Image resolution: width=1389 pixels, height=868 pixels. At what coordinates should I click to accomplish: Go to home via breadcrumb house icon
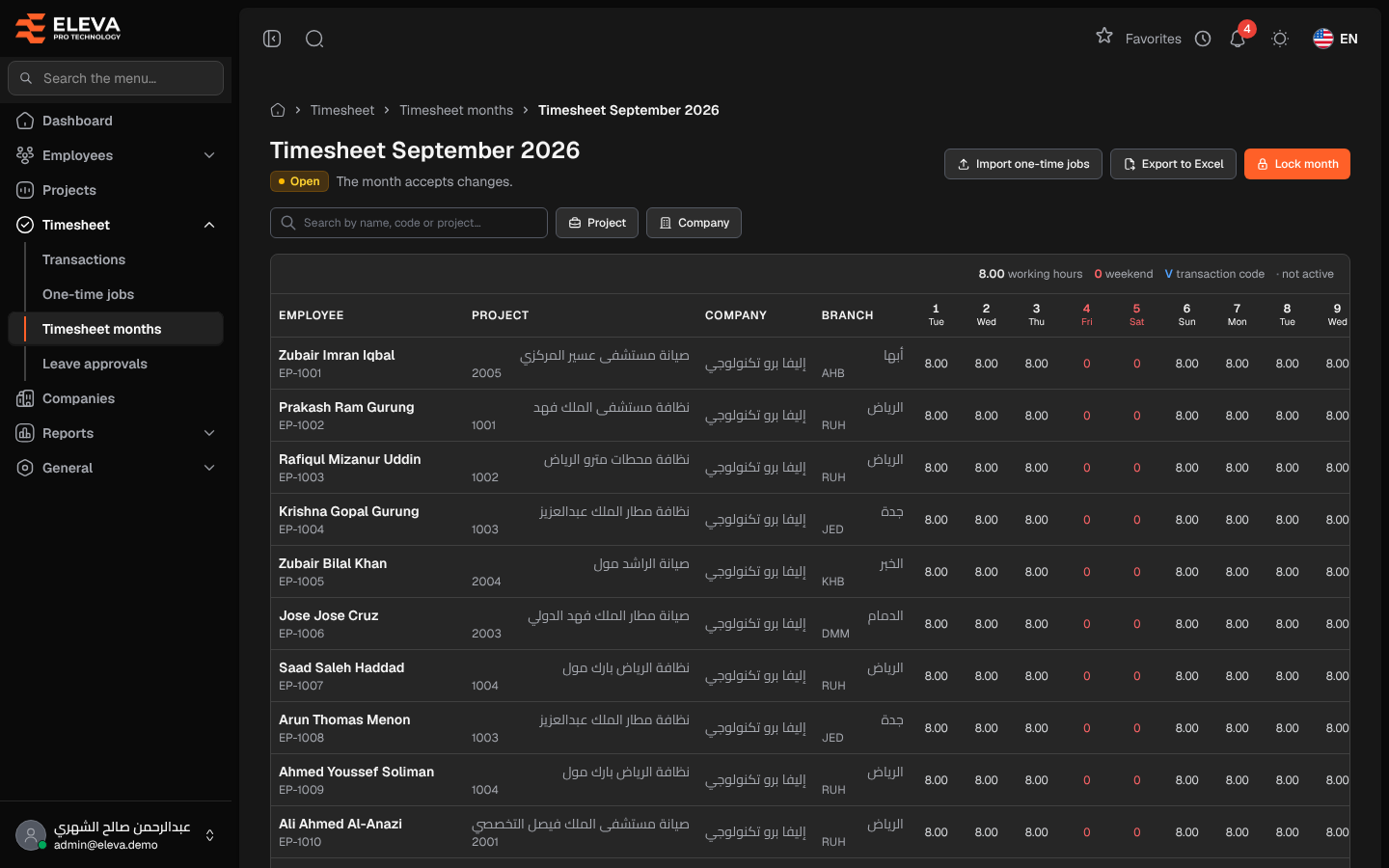click(278, 110)
